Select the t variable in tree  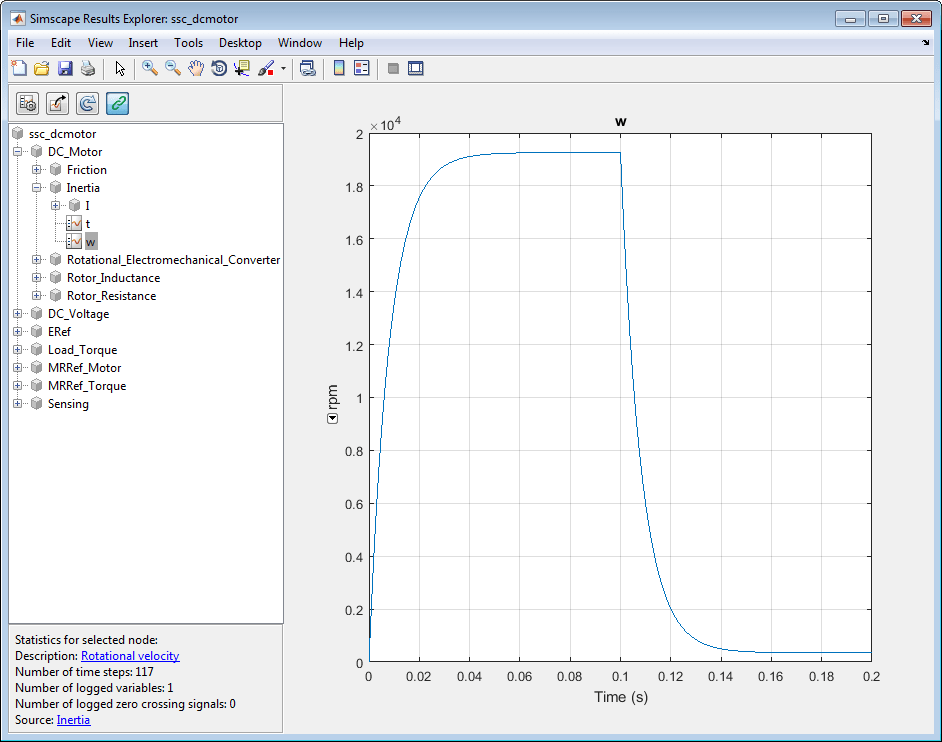(87, 224)
